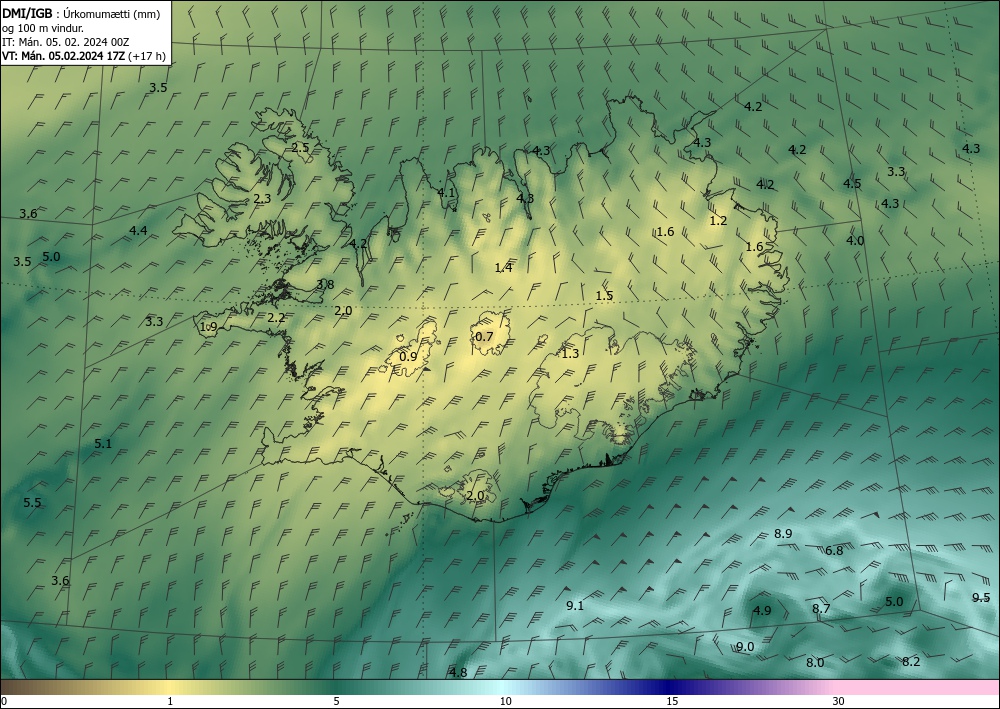
Task: Click the value 8.9 on the map
Action: point(783,533)
